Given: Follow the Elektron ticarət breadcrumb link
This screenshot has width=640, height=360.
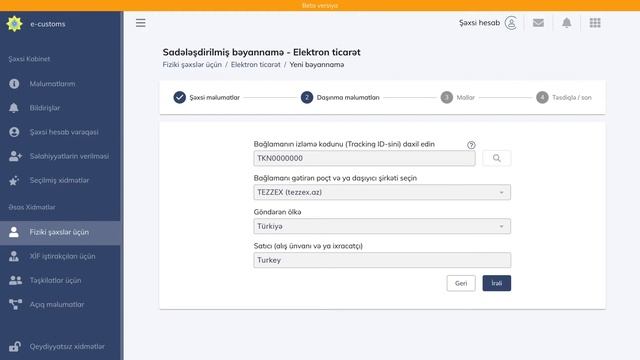Looking at the screenshot, I should pos(256,64).
